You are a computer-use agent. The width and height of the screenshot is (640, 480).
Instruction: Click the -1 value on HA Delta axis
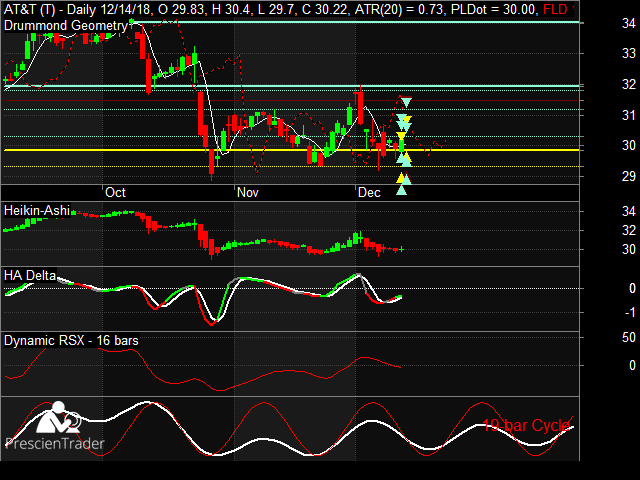coord(629,313)
